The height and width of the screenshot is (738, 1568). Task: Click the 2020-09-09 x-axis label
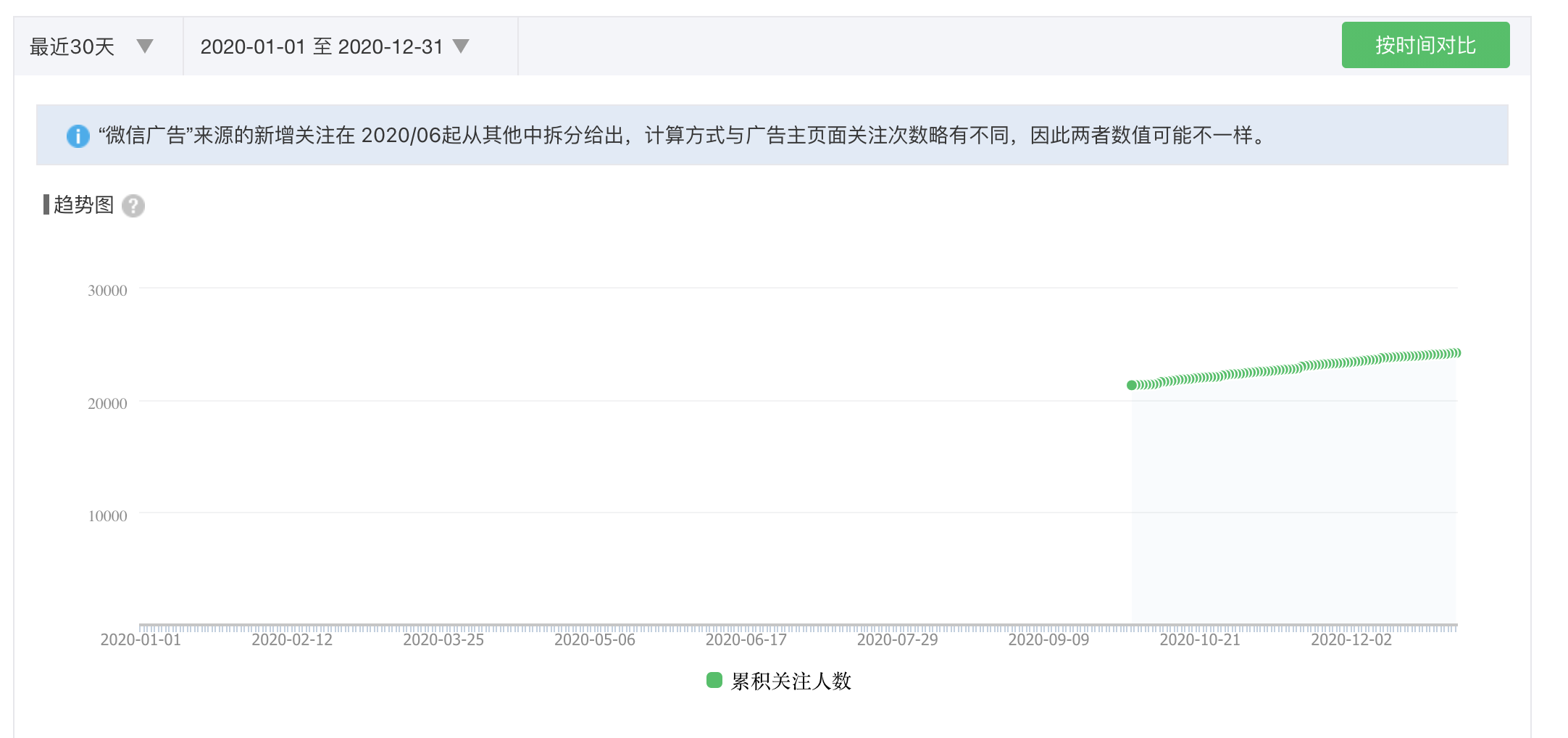[1049, 639]
